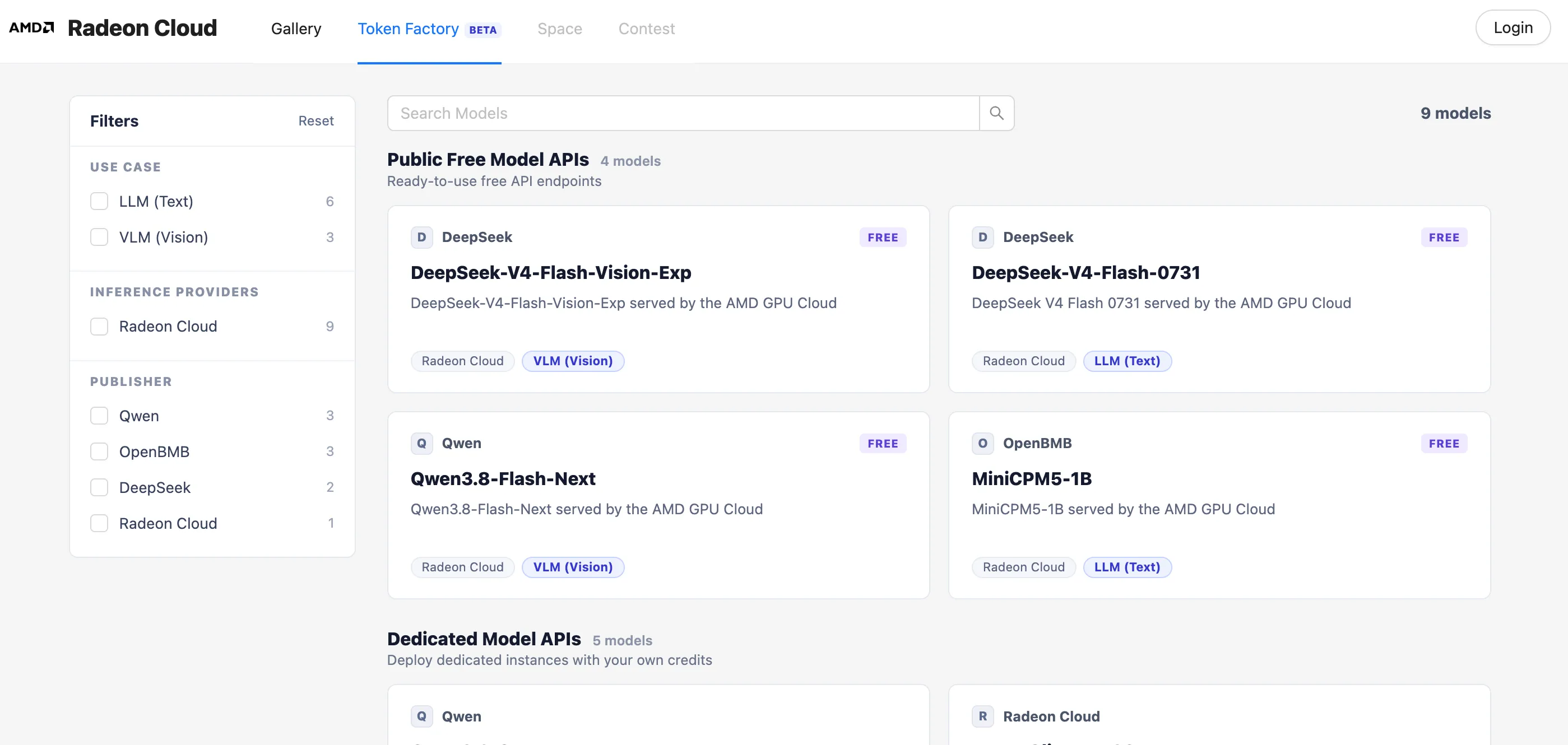Click "DeepSeek-V4-Flash-Vision-Exp served by the AMD GPU Cloud" description
Screen dimensions: 1568x745
[x=624, y=303]
